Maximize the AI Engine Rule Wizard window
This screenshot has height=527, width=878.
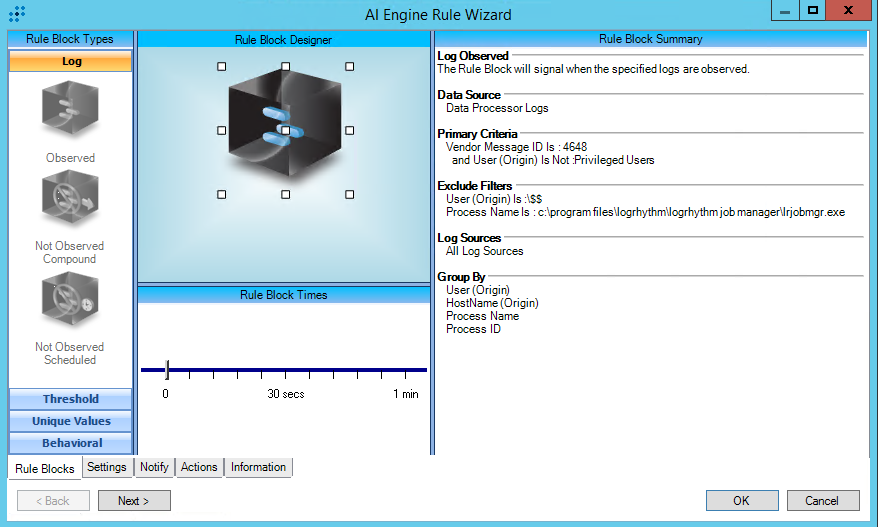[813, 10]
